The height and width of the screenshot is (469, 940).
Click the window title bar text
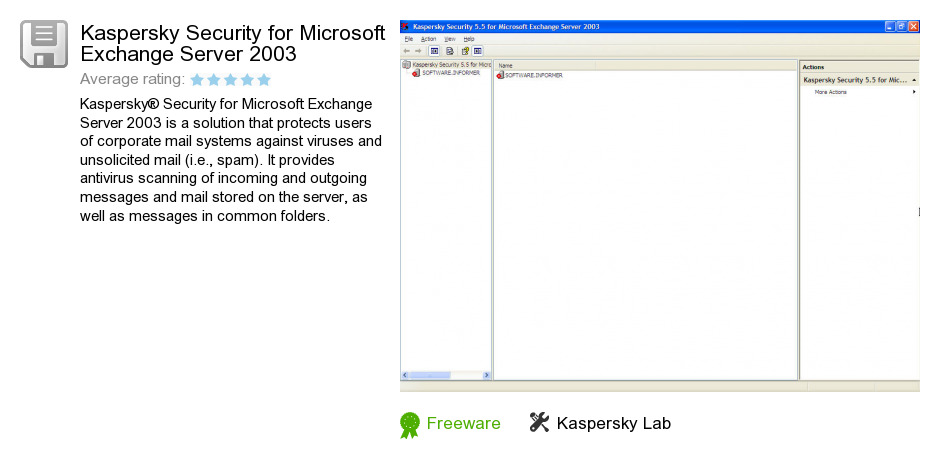(506, 26)
